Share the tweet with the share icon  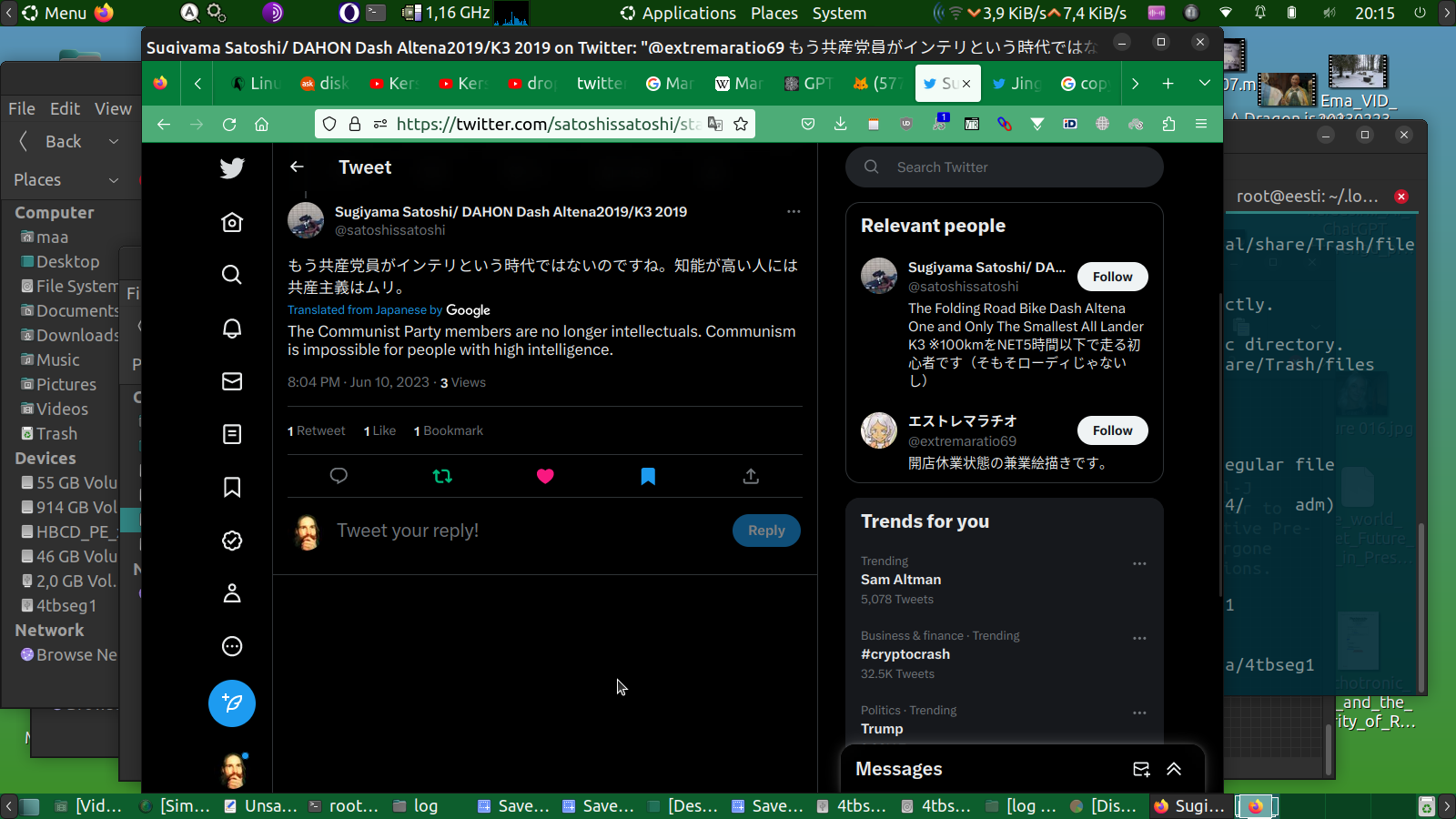(751, 476)
